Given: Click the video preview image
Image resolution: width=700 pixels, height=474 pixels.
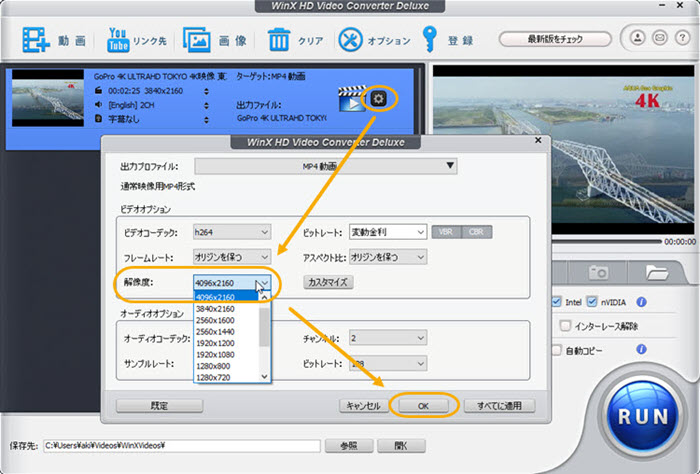Looking at the screenshot, I should click(563, 150).
